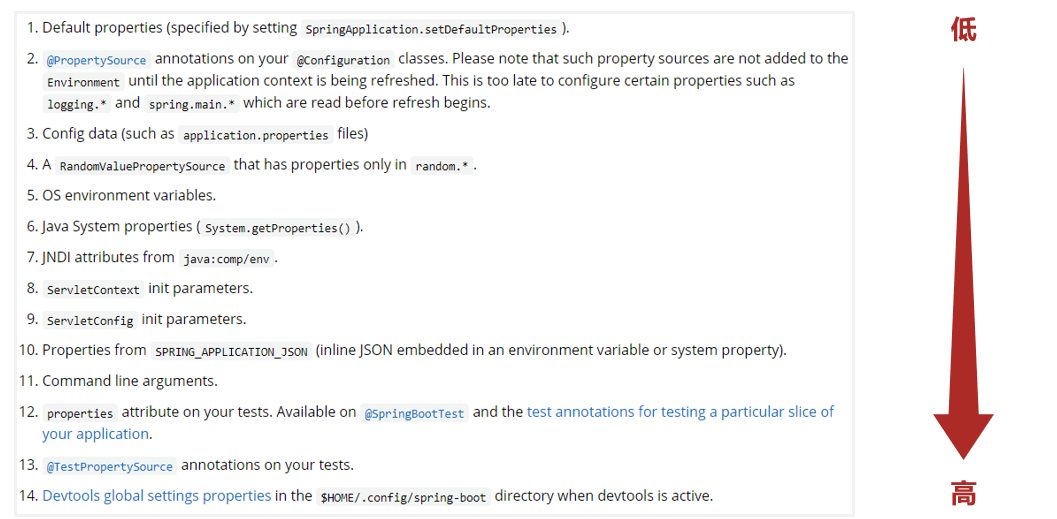Click the System.getProperties() code snippet
The image size is (1057, 519).
click(277, 228)
